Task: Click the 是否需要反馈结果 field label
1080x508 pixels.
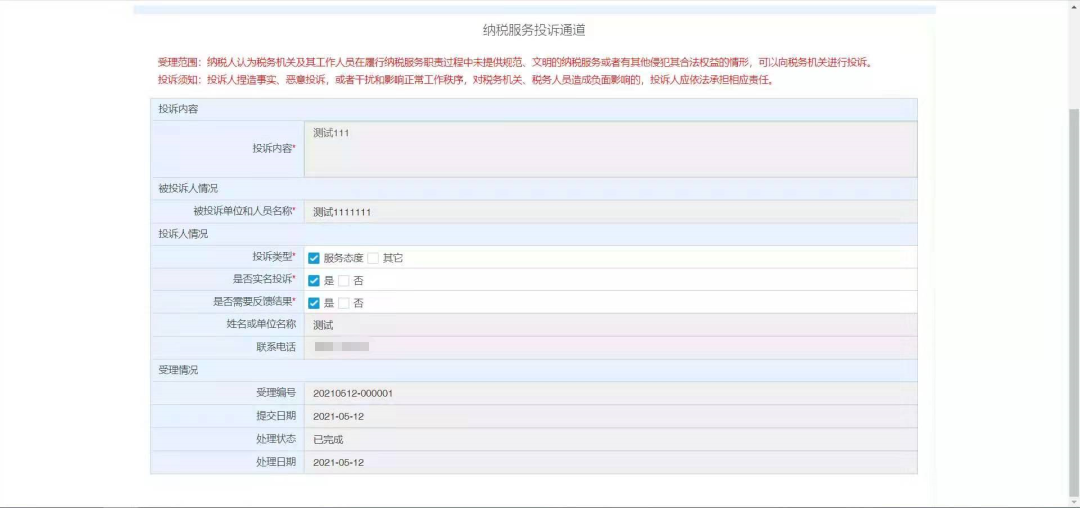Action: [254, 301]
